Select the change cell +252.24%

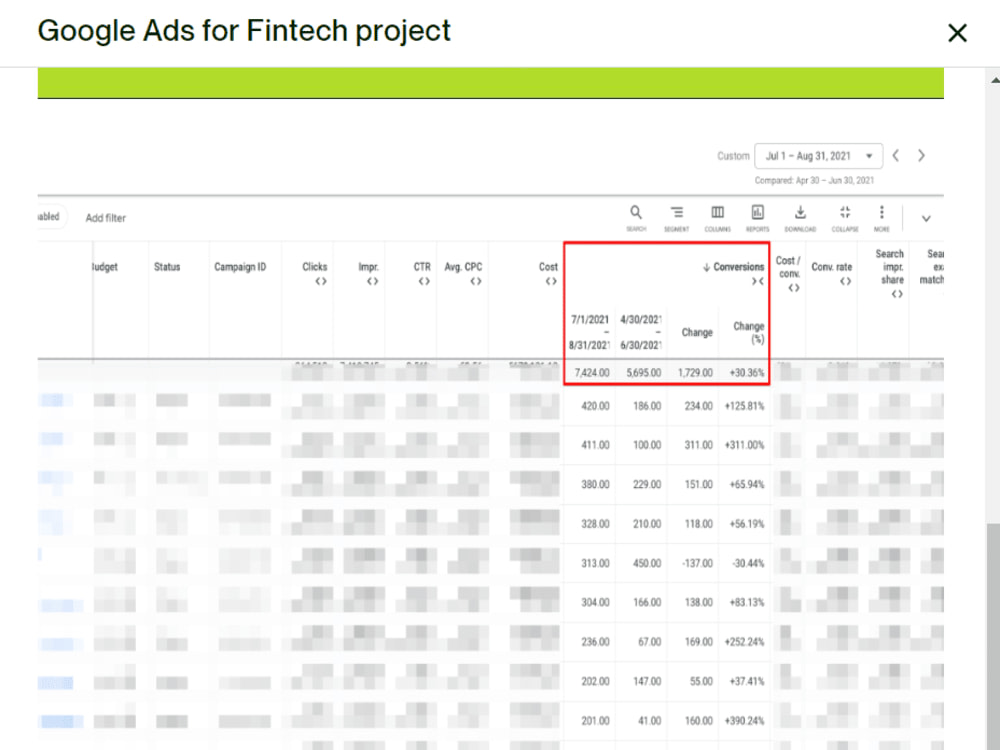click(x=744, y=642)
